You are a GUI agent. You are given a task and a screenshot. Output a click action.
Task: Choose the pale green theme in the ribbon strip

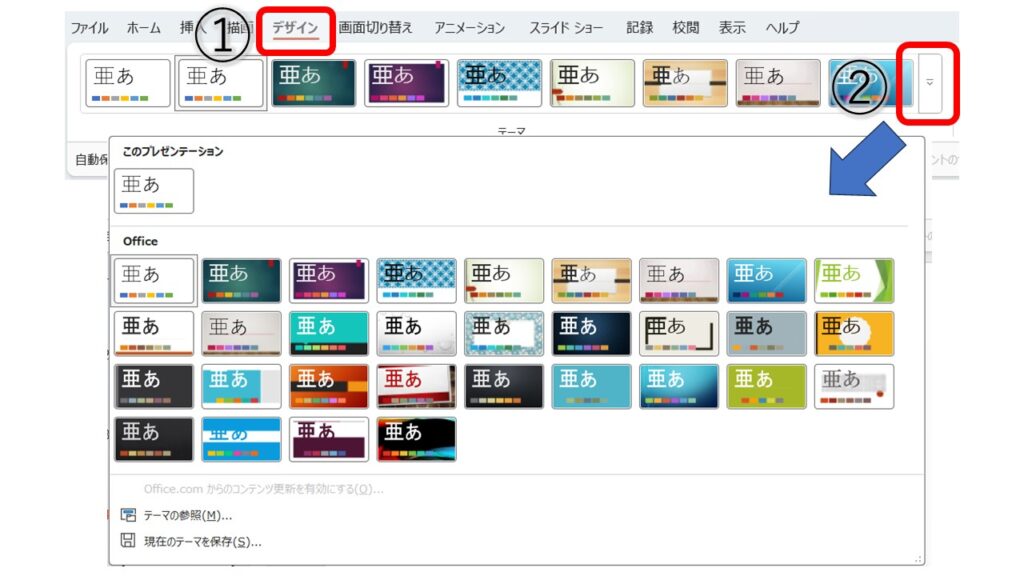pyautogui.click(x=592, y=83)
